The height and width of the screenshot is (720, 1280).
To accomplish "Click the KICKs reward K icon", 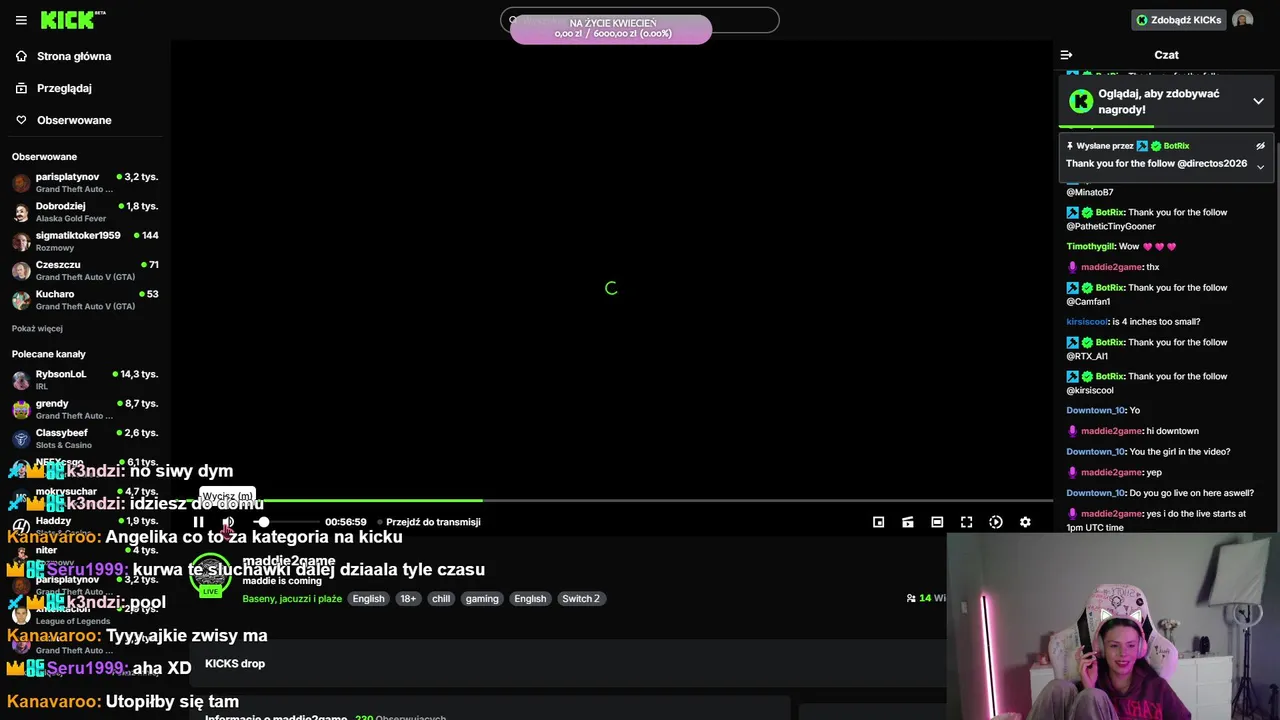I will click(x=1081, y=101).
